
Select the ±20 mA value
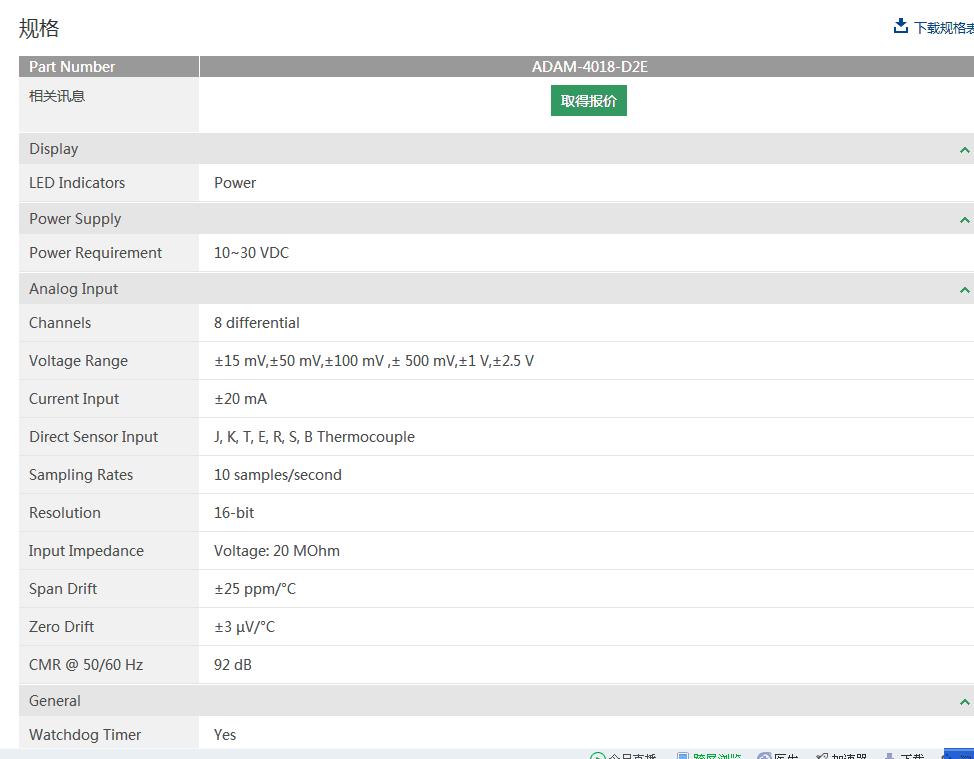(240, 399)
